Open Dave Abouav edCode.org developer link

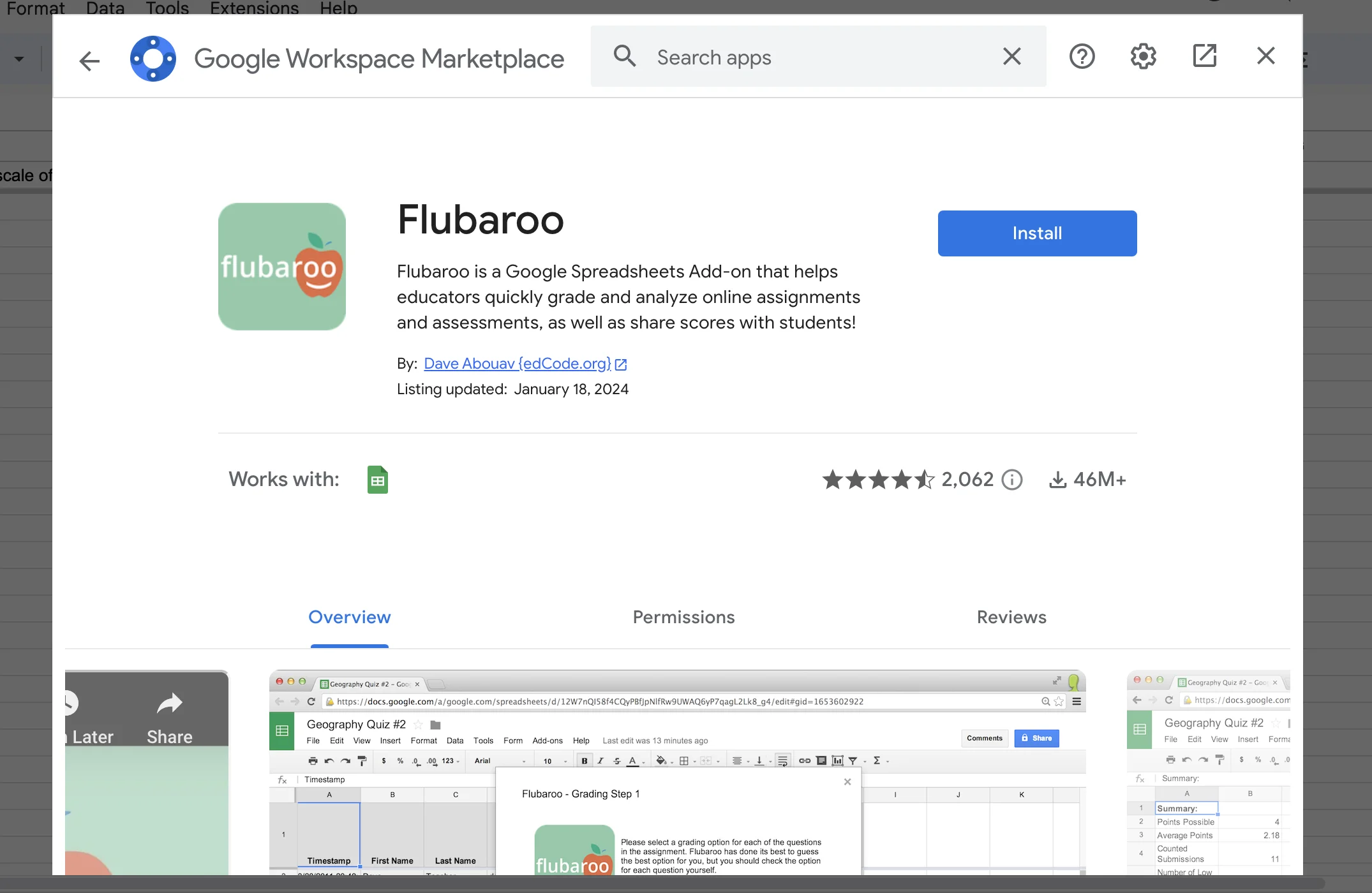tap(518, 364)
